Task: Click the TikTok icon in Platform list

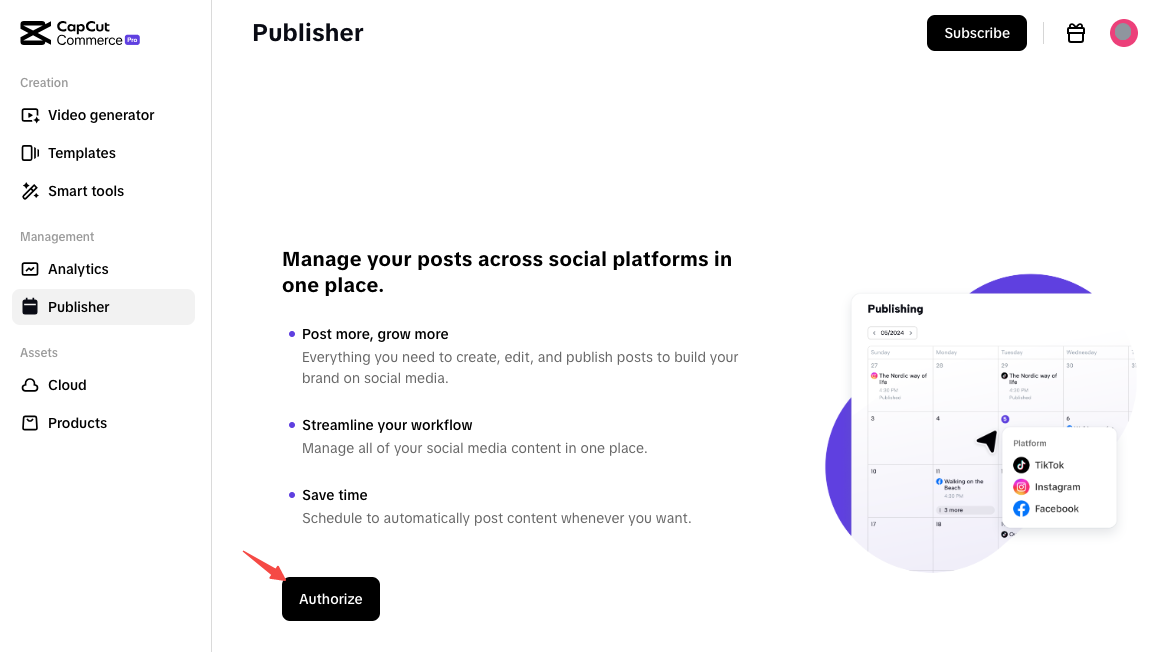Action: pyautogui.click(x=1021, y=465)
